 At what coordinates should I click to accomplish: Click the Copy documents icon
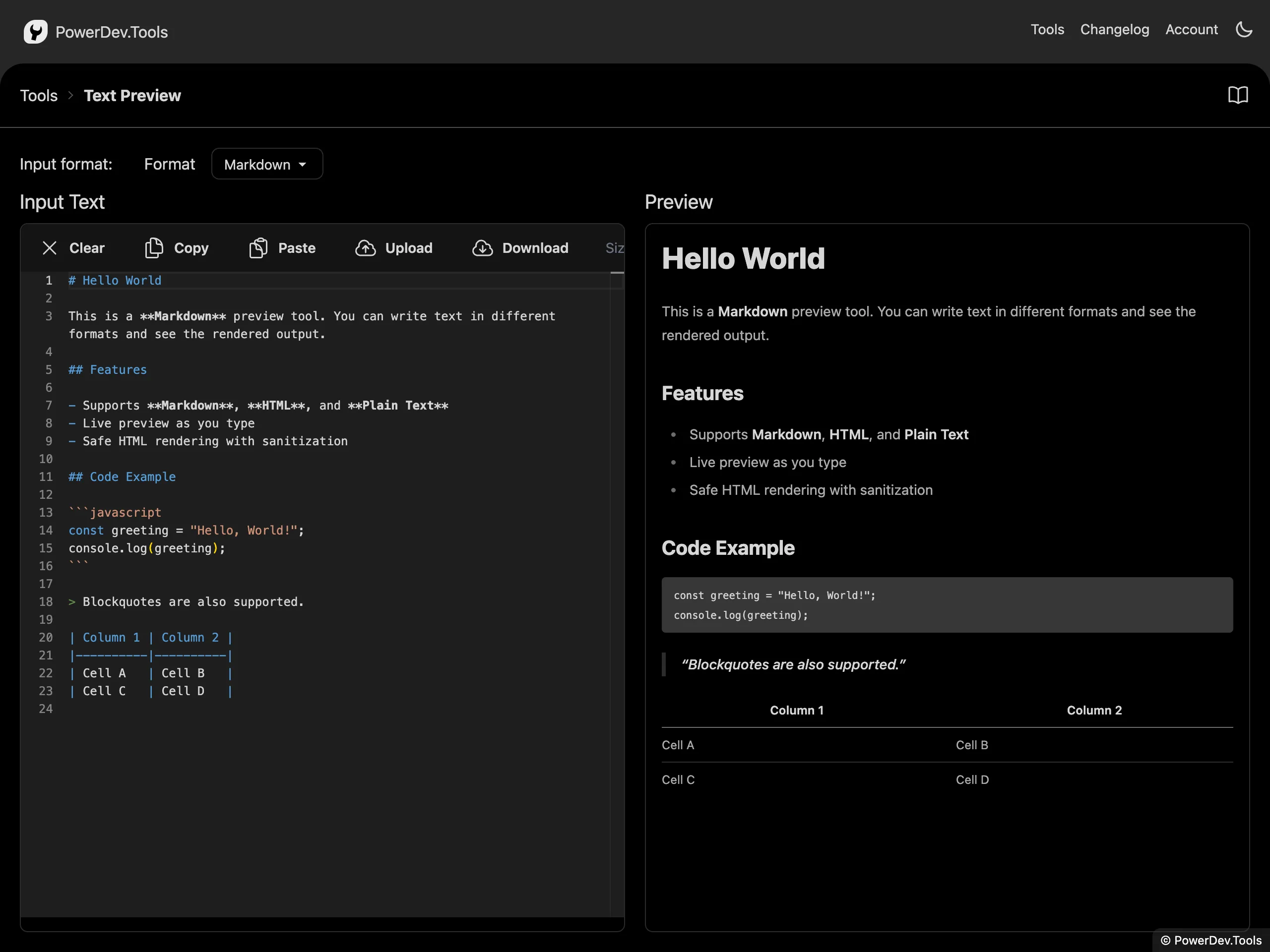coord(153,248)
